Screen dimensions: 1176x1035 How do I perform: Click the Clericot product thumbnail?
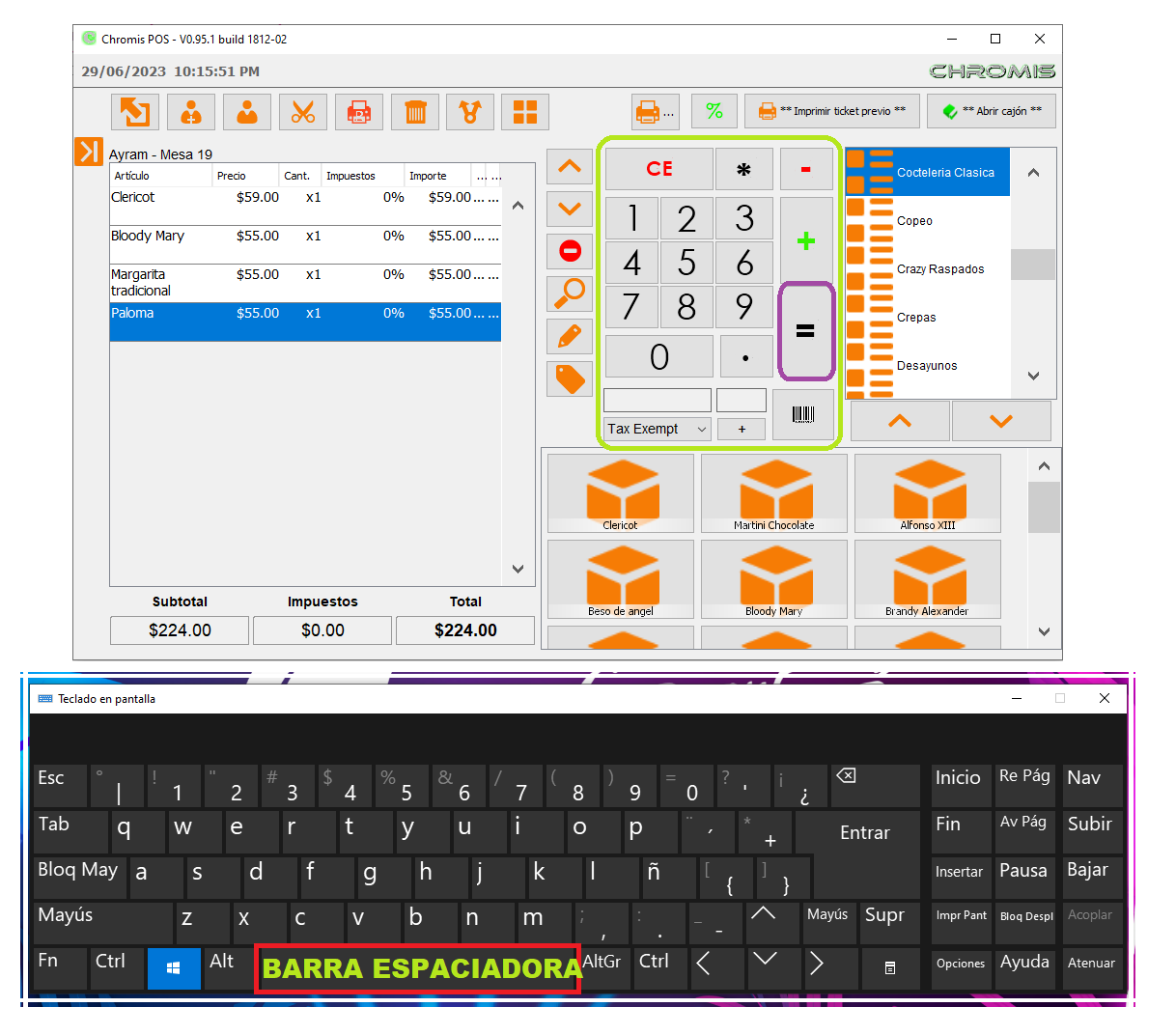point(621,493)
